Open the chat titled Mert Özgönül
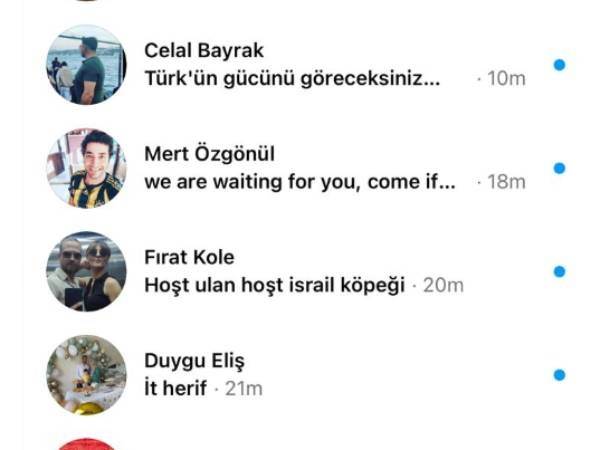The width and height of the screenshot is (600, 450). [209, 154]
